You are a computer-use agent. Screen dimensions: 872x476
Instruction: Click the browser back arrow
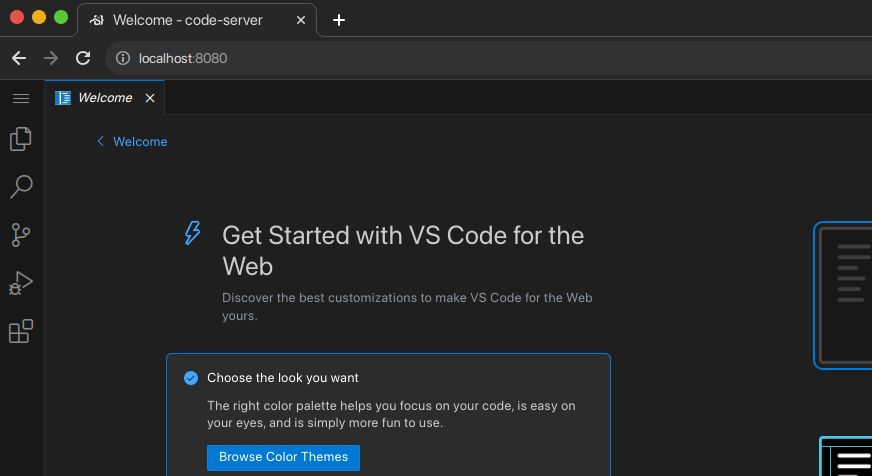pos(19,58)
